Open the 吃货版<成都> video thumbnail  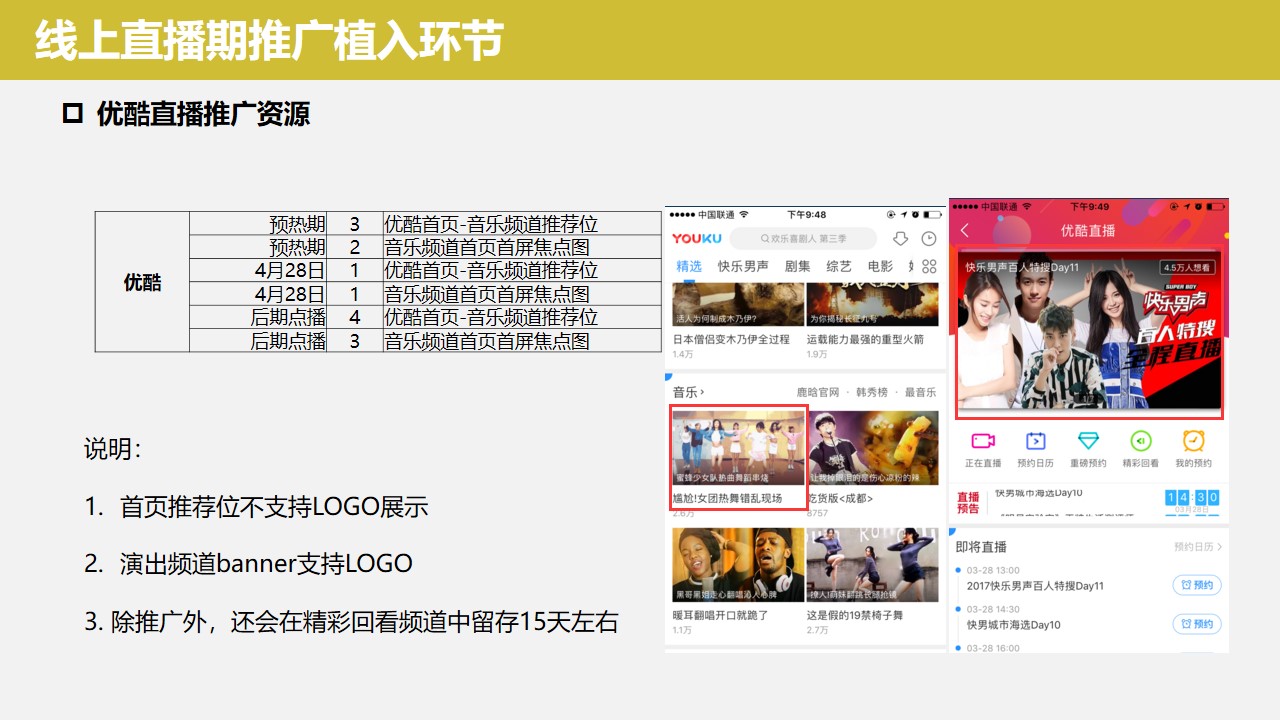[872, 448]
